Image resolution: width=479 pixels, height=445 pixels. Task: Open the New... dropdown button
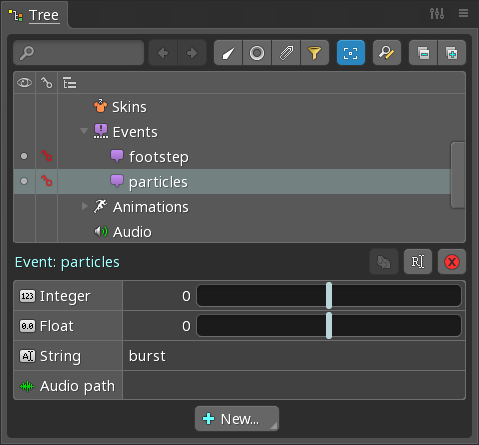[x=237, y=419]
